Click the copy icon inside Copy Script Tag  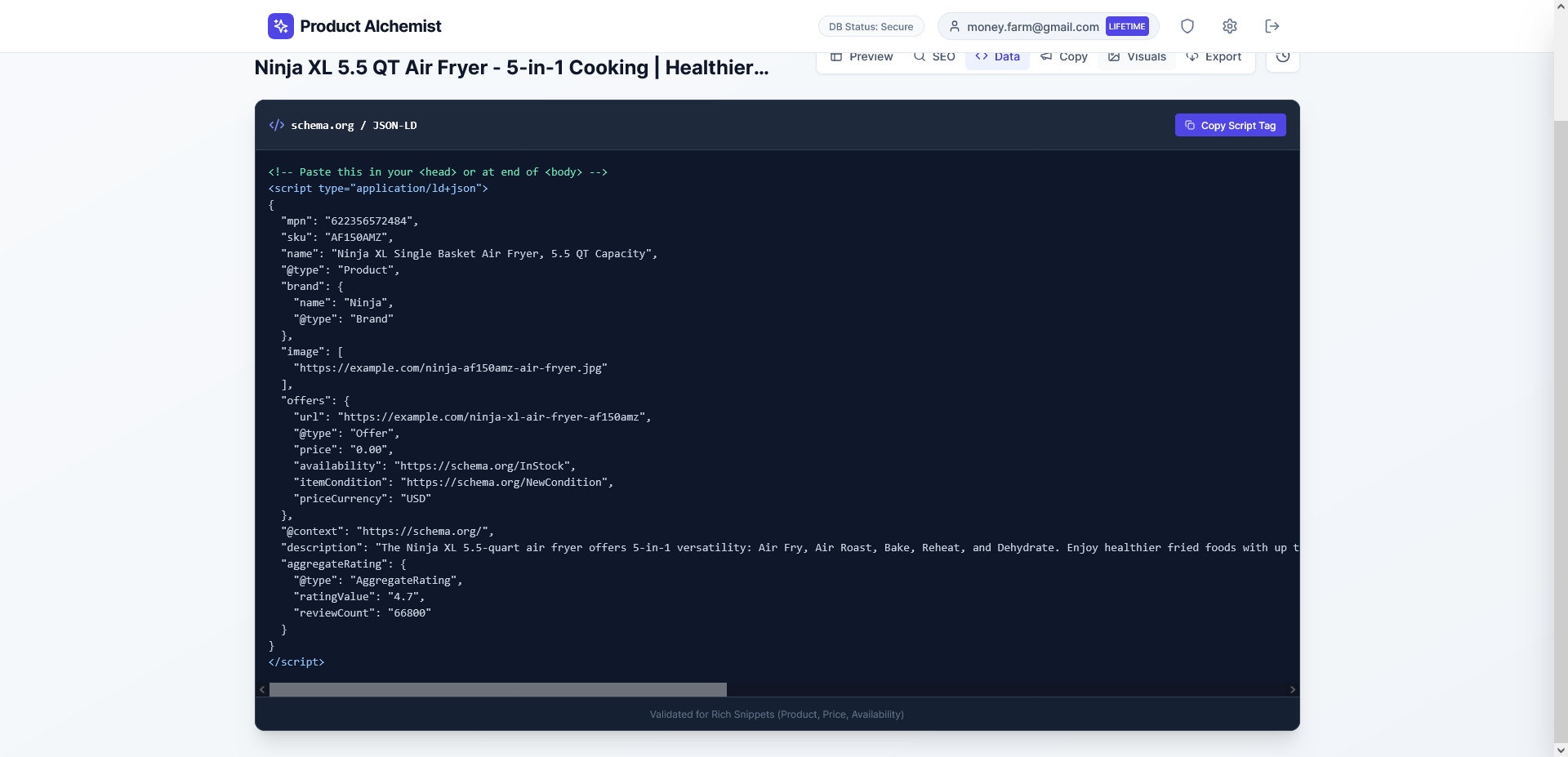[x=1190, y=125]
